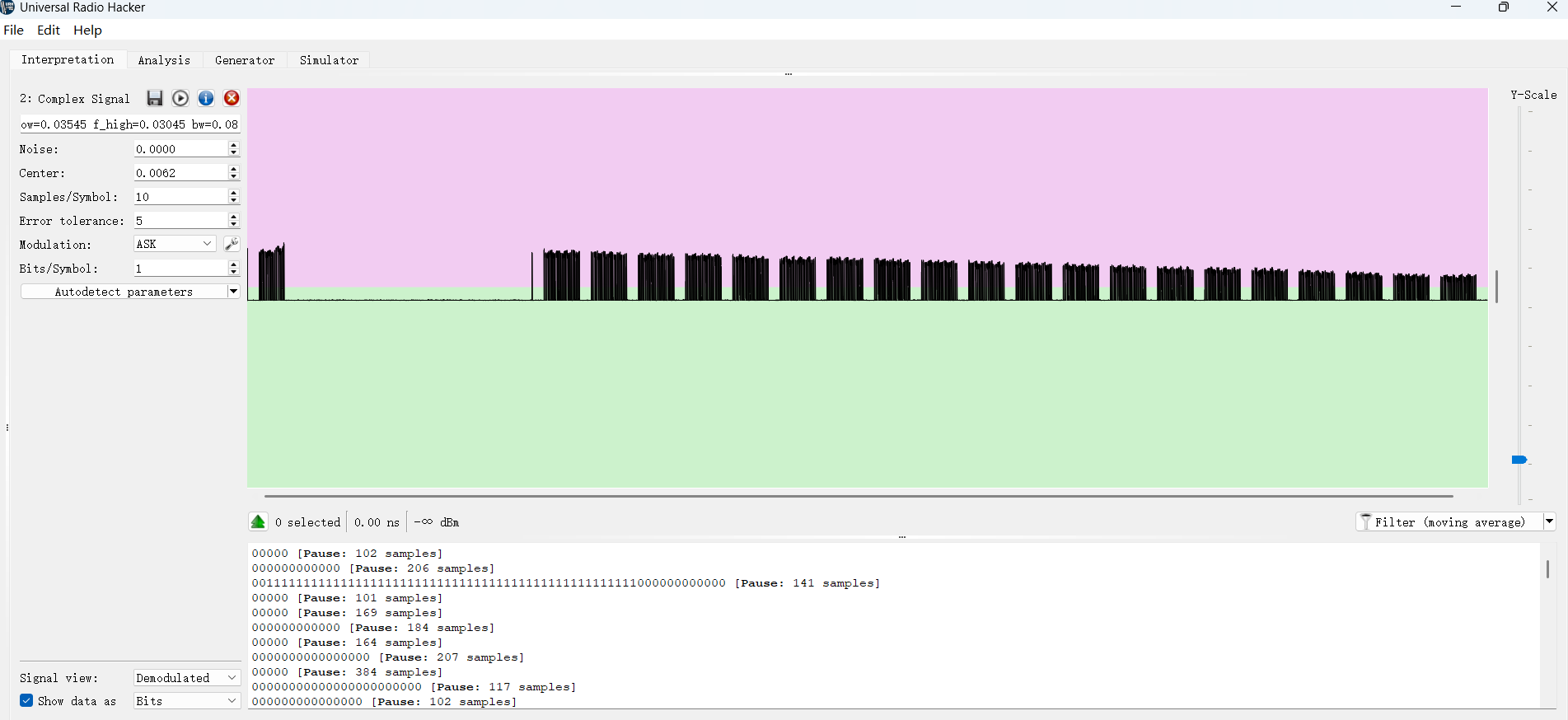Switch to the Analysis tab
Viewport: 1568px width, 720px height.
coord(164,60)
